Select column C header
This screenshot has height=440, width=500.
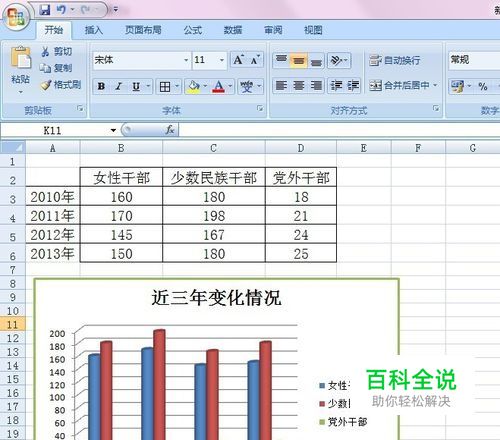pos(214,148)
